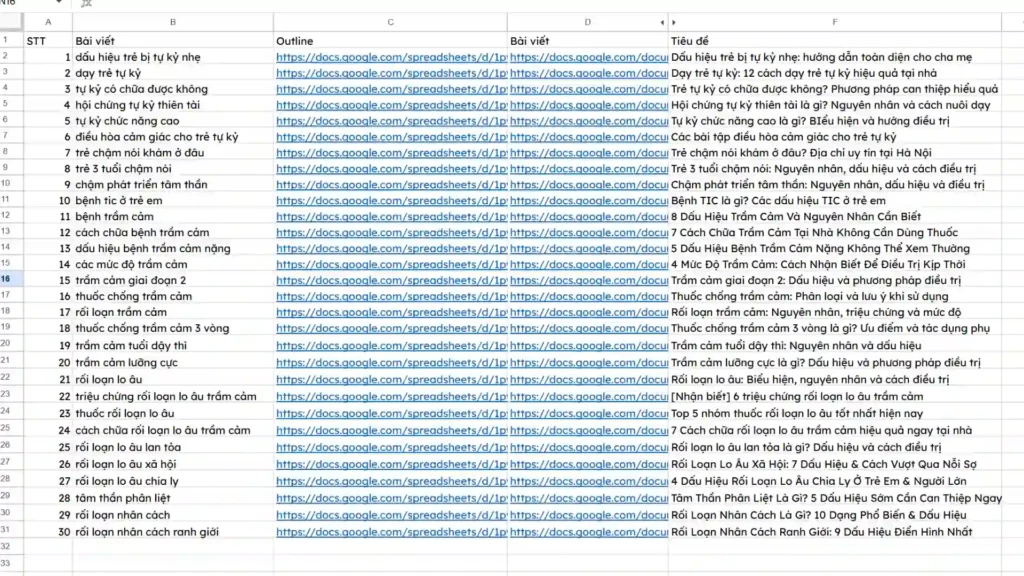The image size is (1024, 576).
Task: Click the cell "tự kỷ chức năng cao"
Action: (x=173, y=121)
